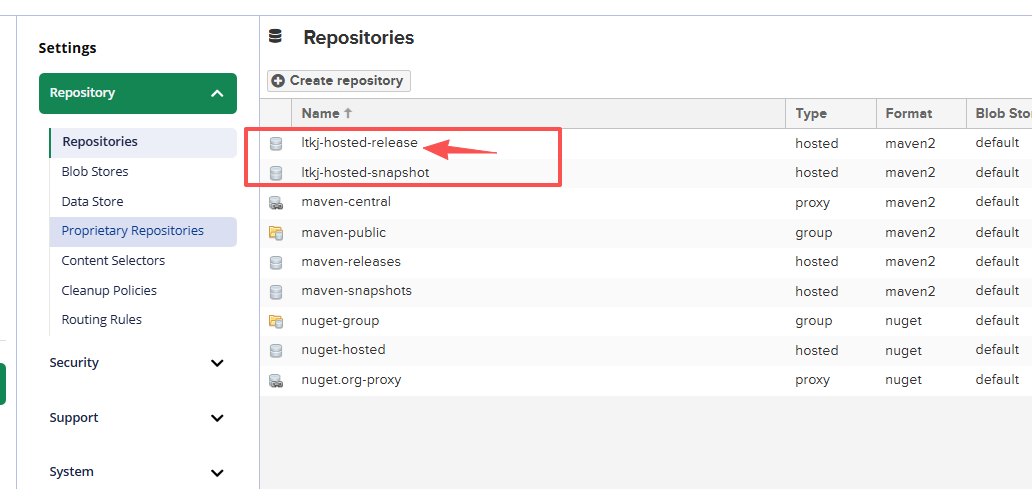Open the maven-snapshots repository
This screenshot has width=1032, height=489.
(x=357, y=290)
